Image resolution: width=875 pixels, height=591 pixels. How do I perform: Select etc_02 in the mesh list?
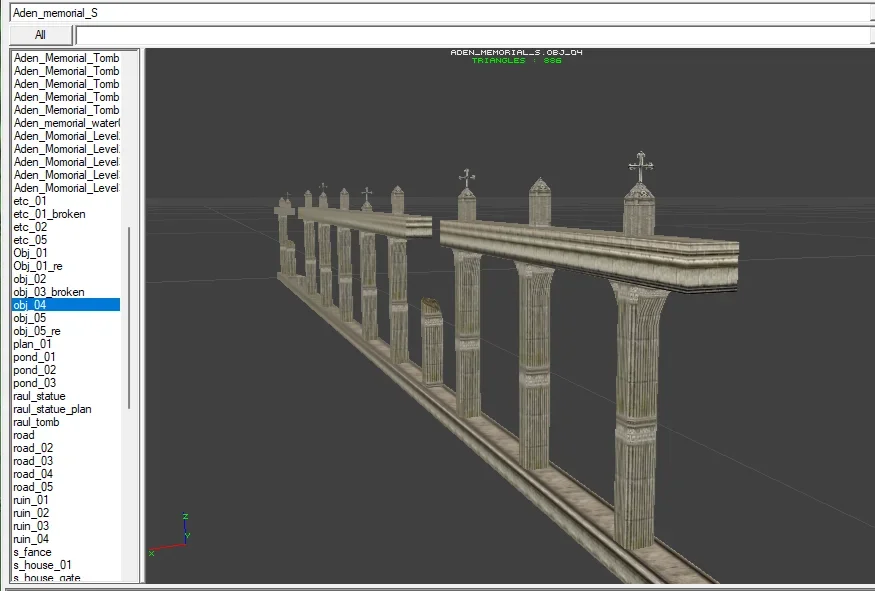click(x=66, y=227)
